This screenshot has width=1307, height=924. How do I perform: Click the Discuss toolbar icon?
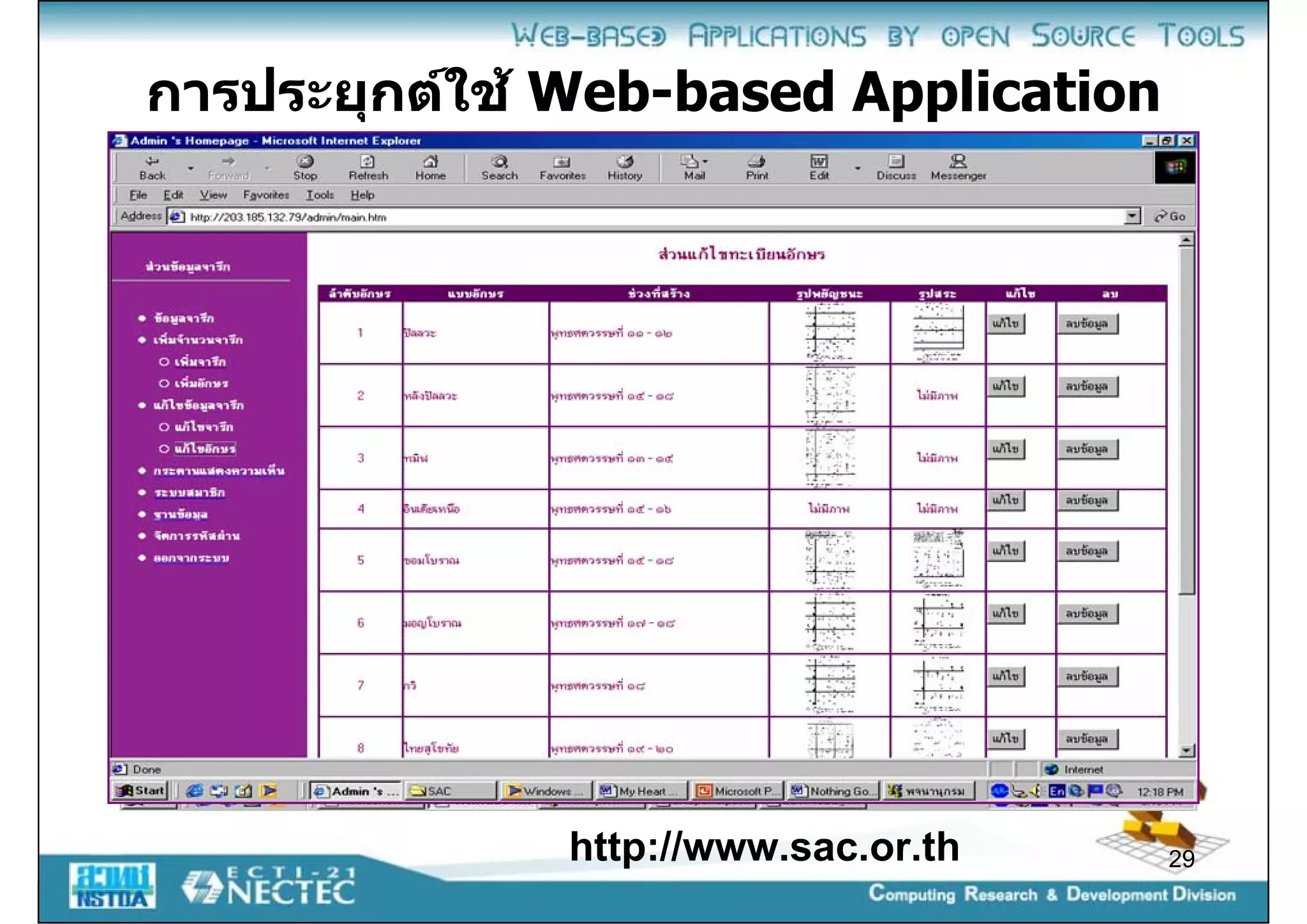[896, 168]
